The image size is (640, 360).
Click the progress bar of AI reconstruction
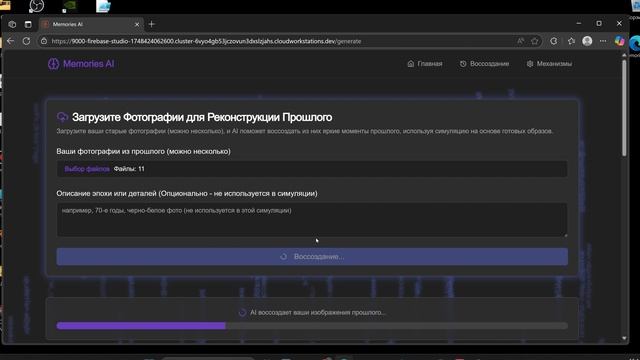[x=312, y=326]
